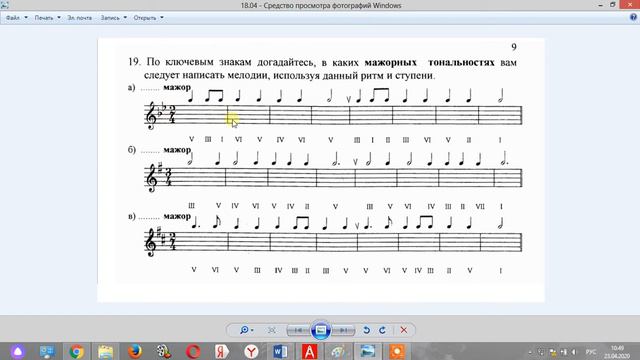Show hidden tray icons arrow
Viewport: 640px width, 360px height.
click(530, 352)
